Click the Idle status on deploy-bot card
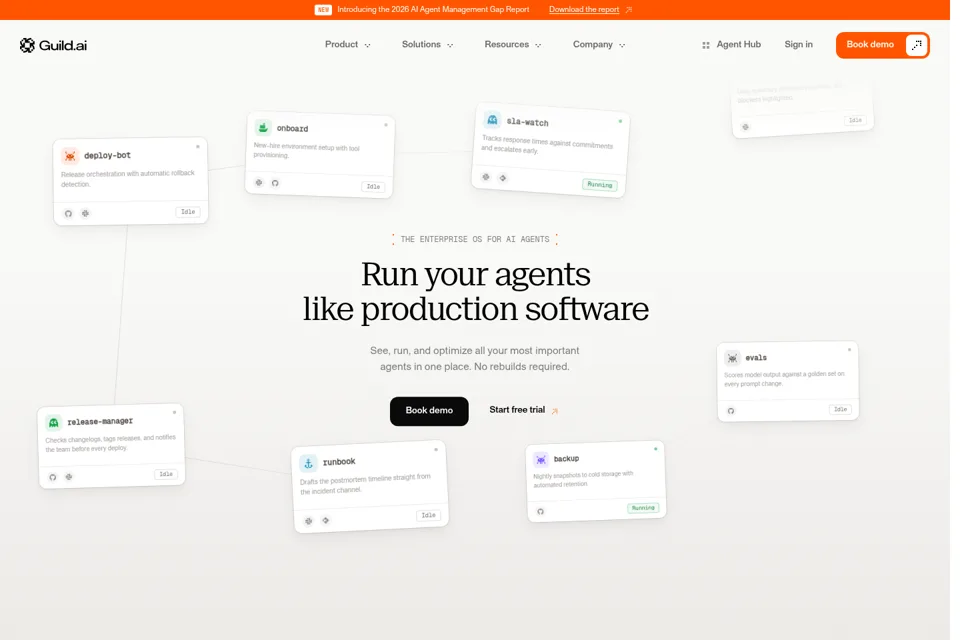The height and width of the screenshot is (640, 960). (x=188, y=212)
